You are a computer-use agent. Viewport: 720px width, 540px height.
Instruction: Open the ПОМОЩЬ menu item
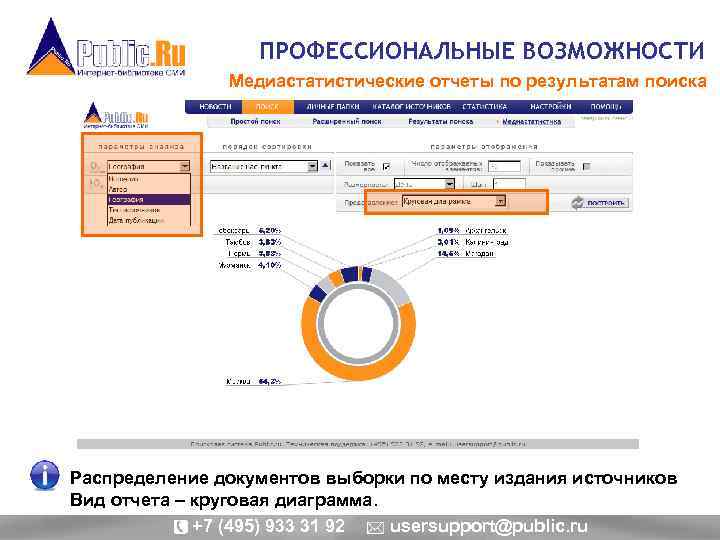coord(606,107)
